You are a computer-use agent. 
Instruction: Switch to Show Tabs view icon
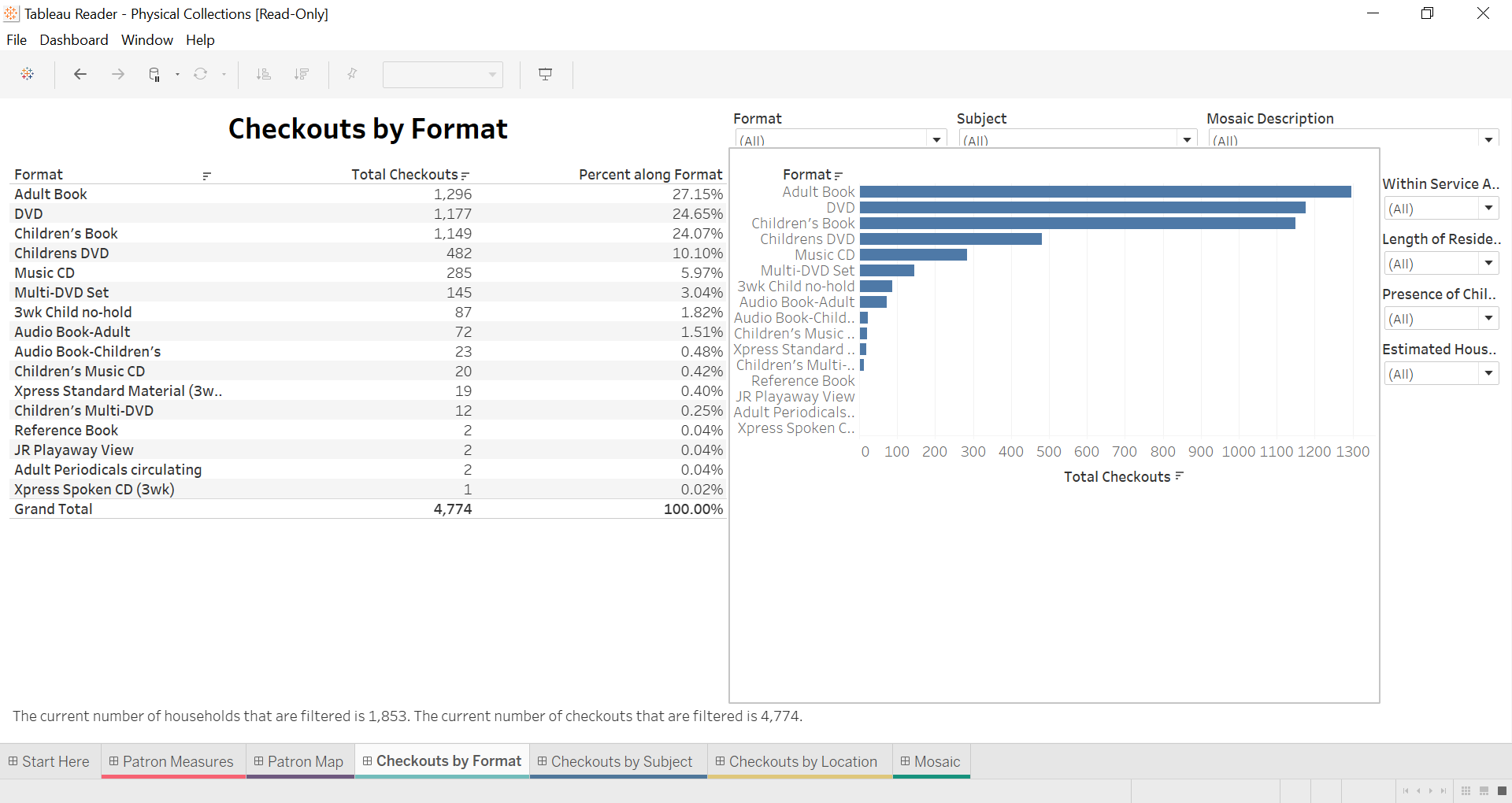click(1502, 791)
